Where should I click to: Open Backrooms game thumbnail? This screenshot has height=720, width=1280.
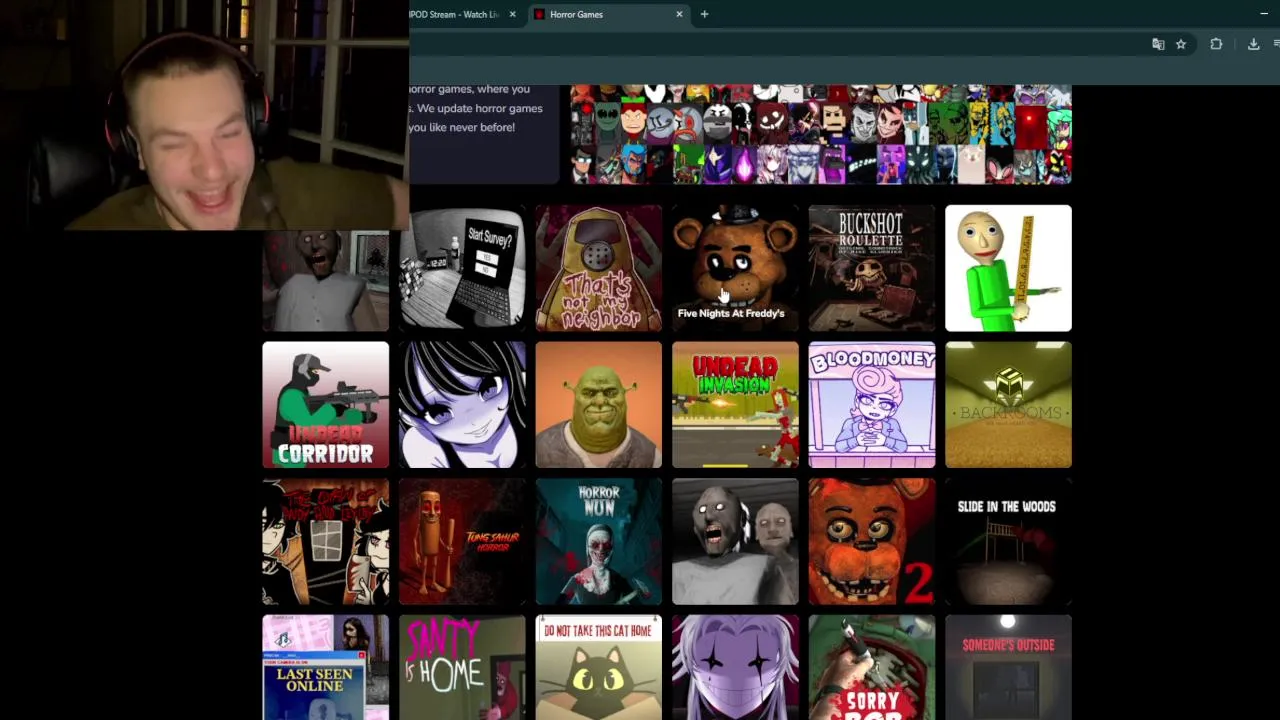[x=1008, y=405]
